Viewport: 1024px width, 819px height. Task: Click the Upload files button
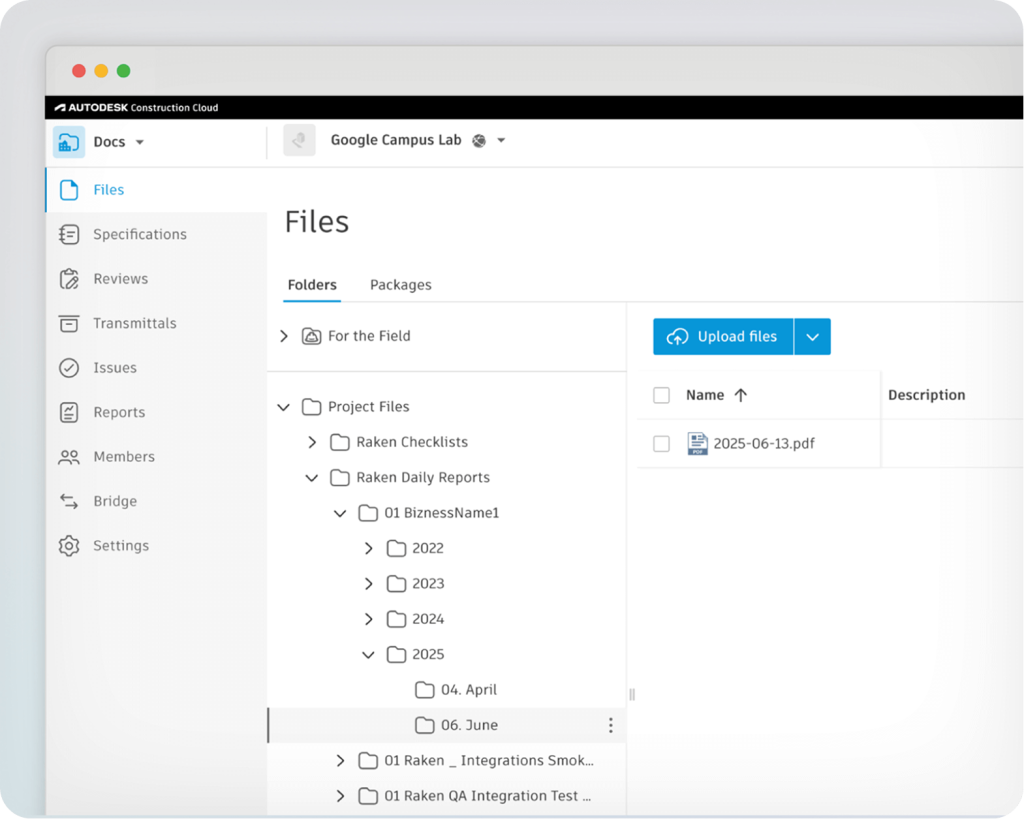723,337
